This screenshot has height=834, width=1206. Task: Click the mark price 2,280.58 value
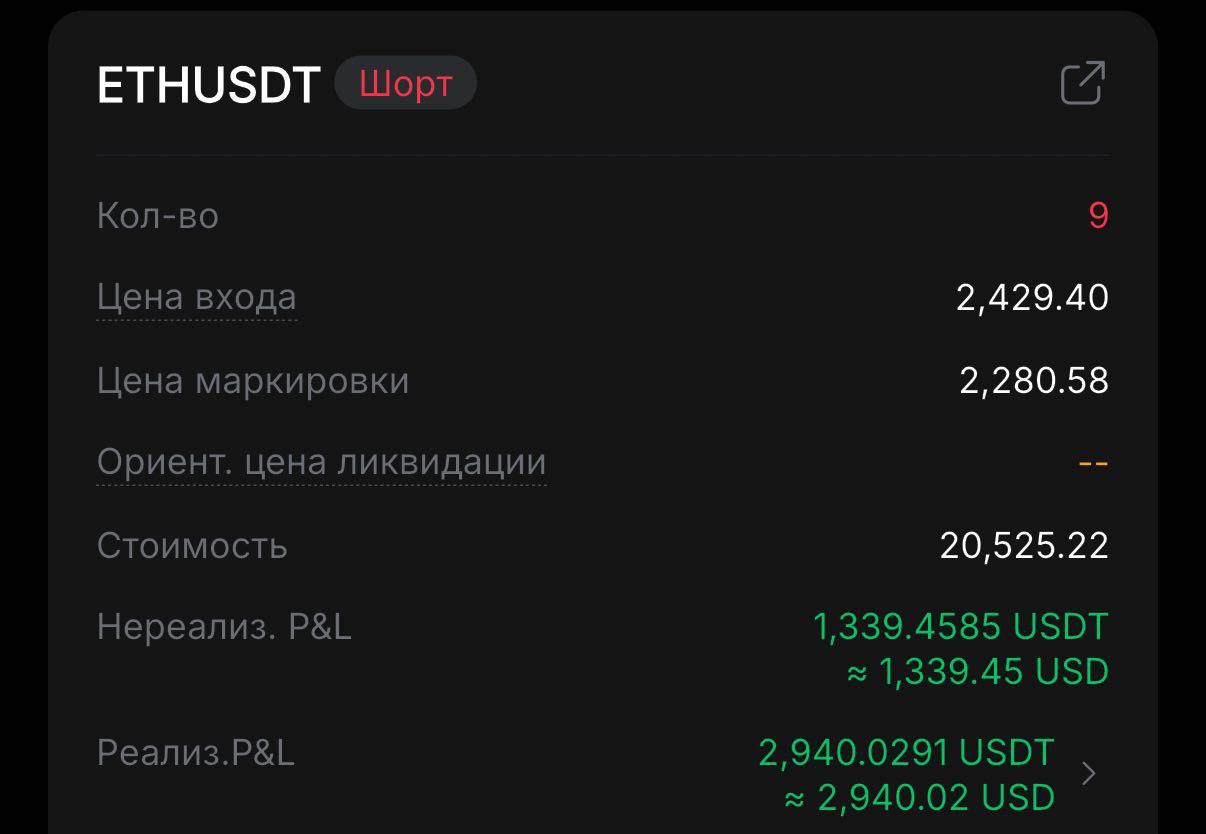click(x=1032, y=380)
